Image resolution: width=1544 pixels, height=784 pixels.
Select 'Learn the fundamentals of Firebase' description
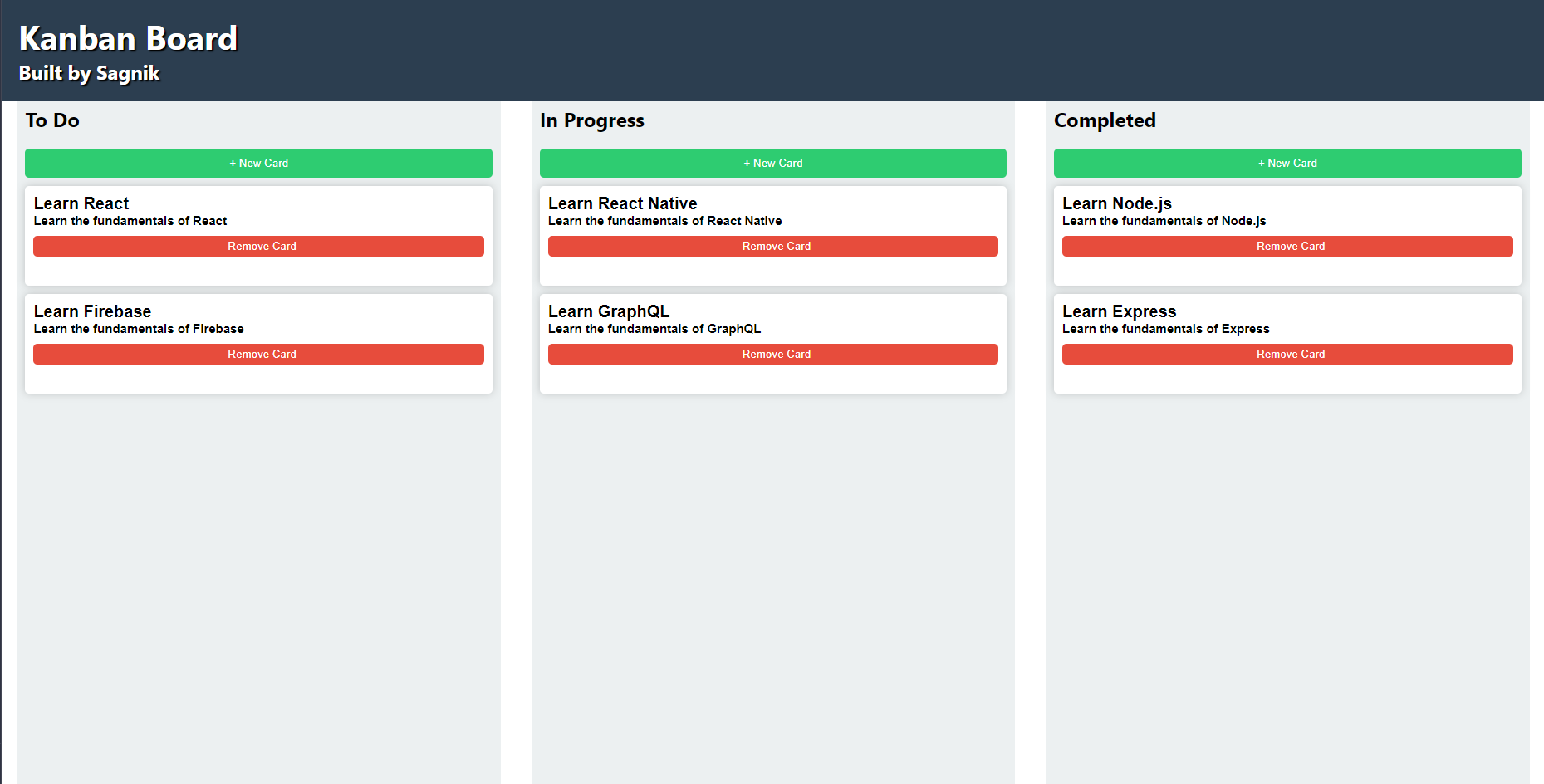tap(139, 329)
